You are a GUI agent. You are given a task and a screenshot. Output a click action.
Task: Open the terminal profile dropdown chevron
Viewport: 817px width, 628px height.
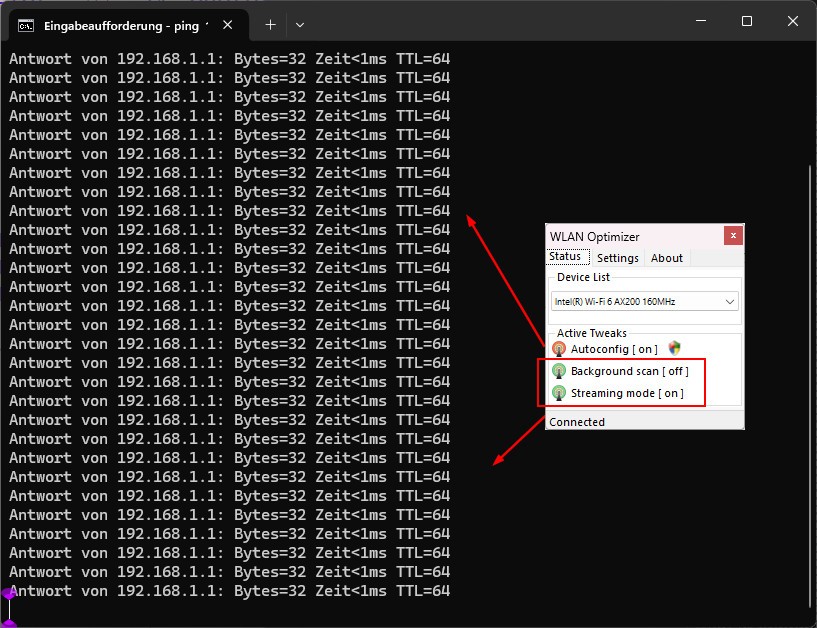coord(300,24)
